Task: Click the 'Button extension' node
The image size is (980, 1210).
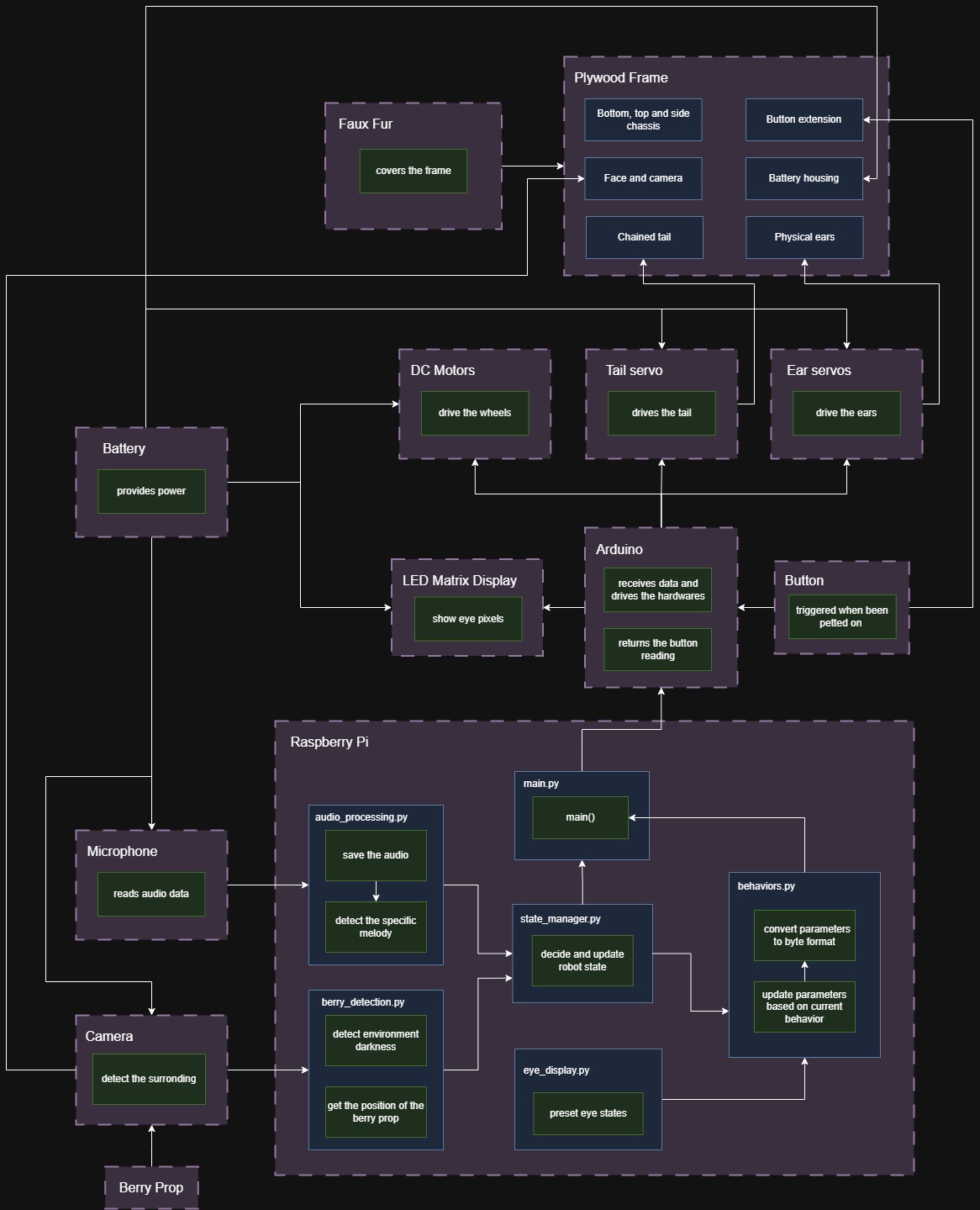Action: pyautogui.click(x=803, y=119)
